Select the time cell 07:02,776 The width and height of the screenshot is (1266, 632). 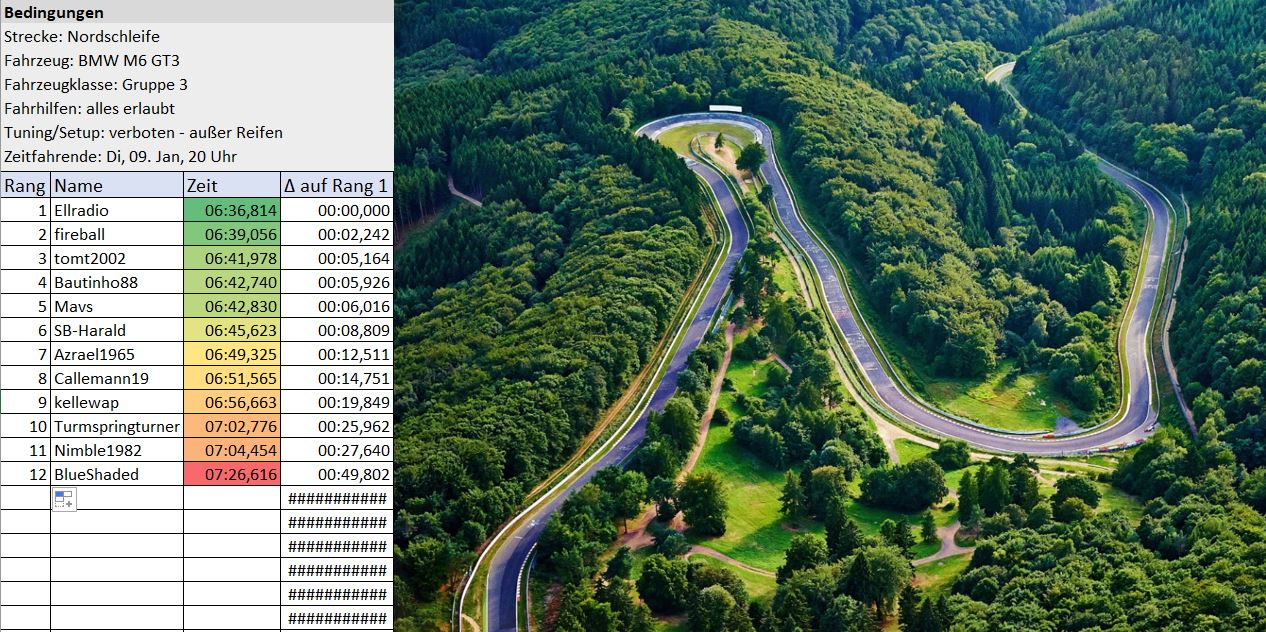[x=232, y=426]
